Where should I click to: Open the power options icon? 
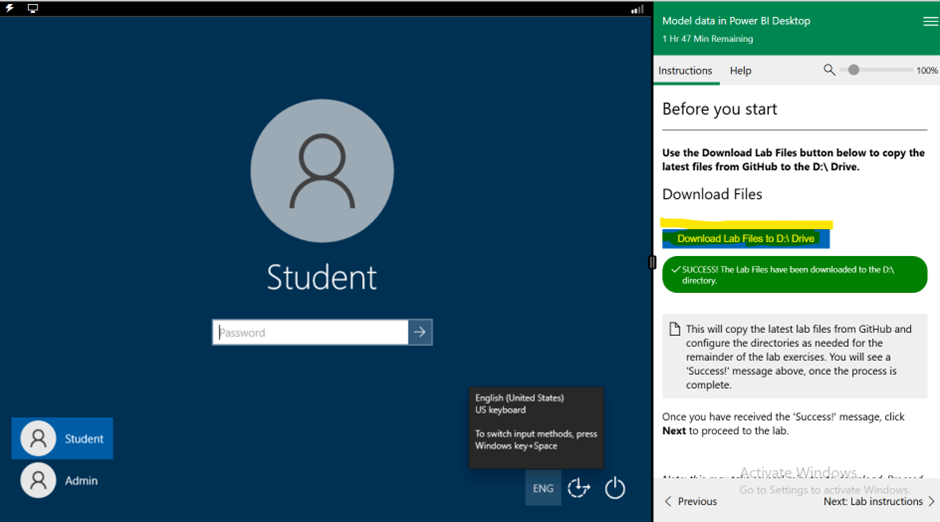click(614, 488)
